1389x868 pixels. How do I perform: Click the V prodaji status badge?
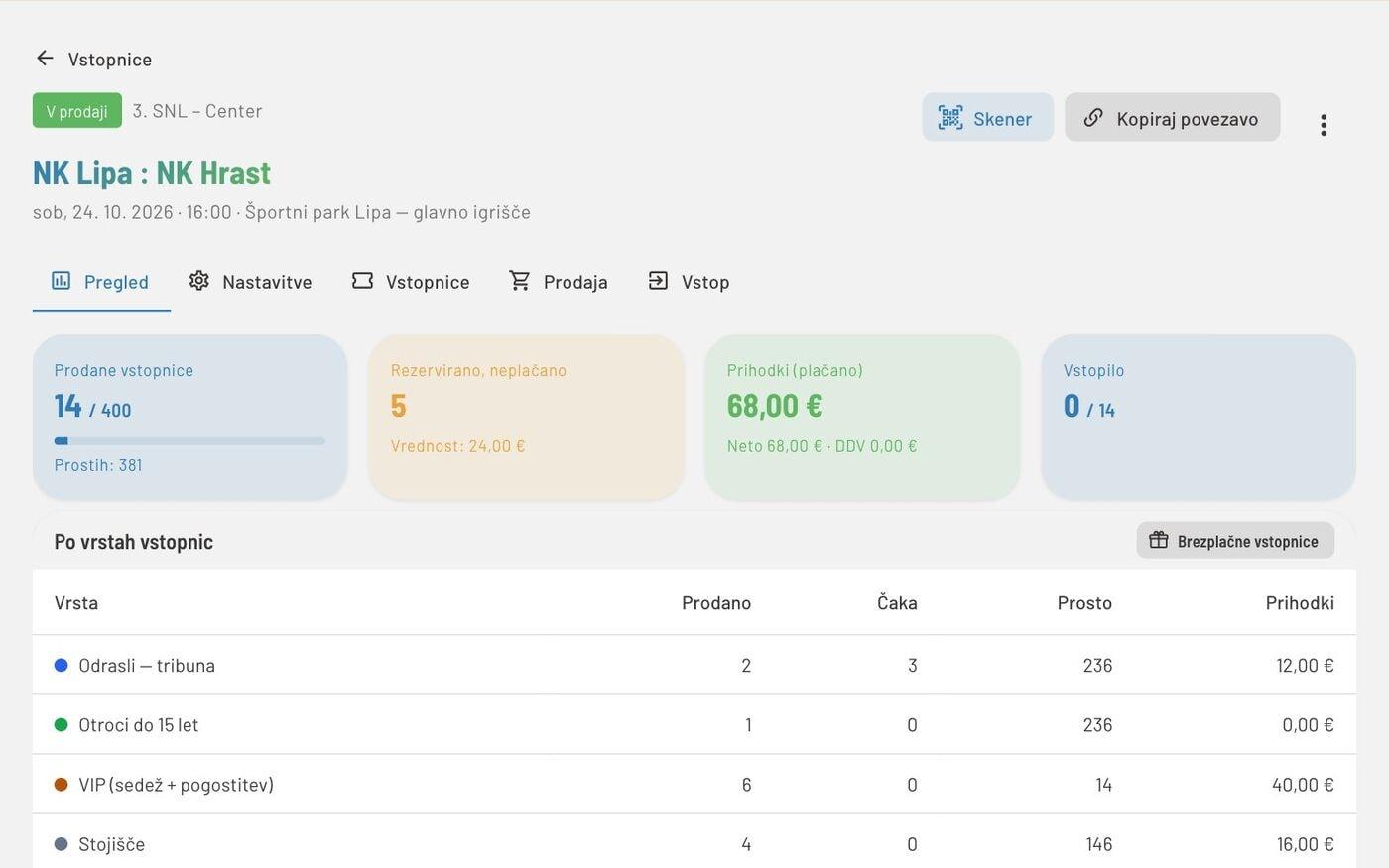point(77,111)
